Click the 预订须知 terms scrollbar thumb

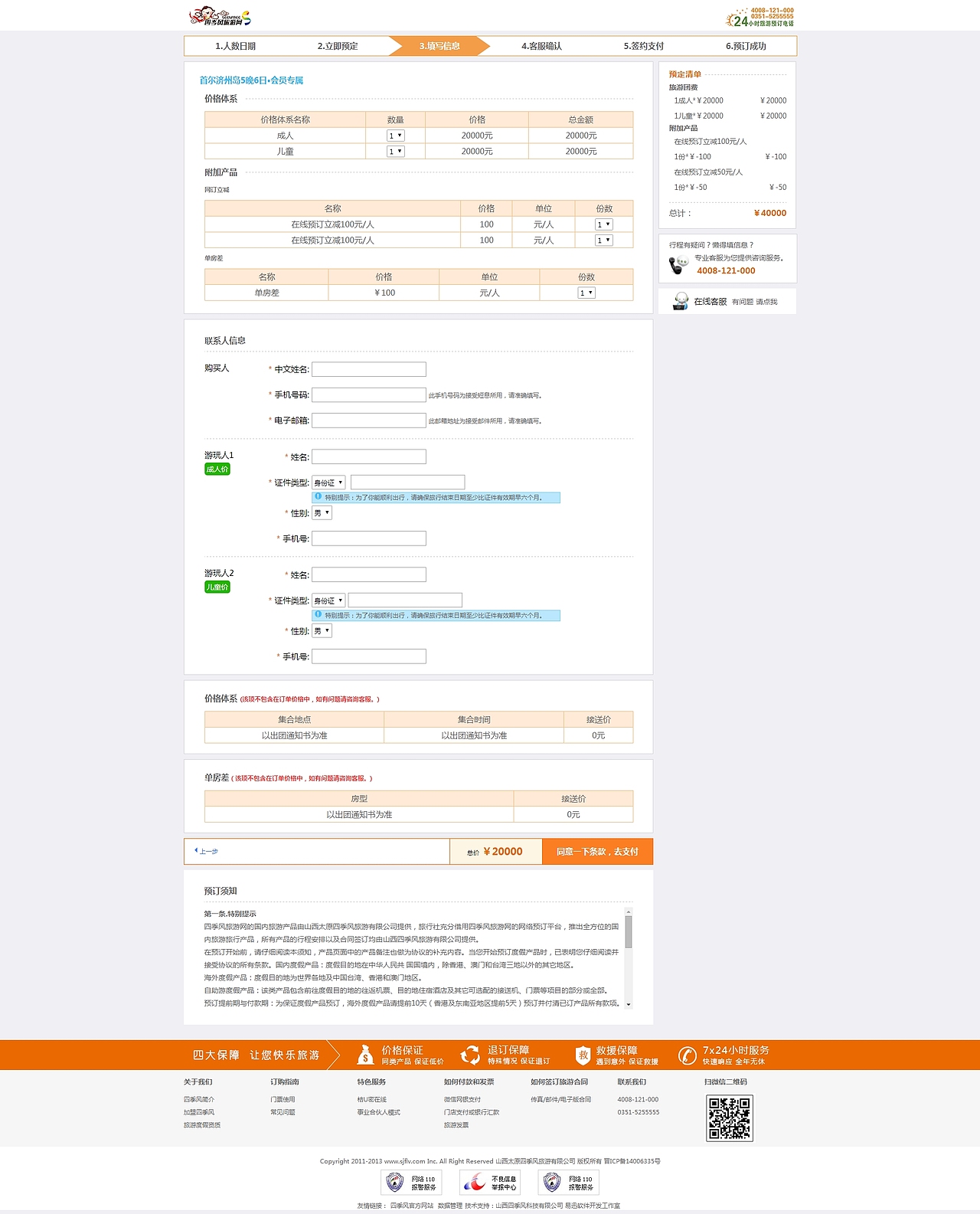pos(629,932)
